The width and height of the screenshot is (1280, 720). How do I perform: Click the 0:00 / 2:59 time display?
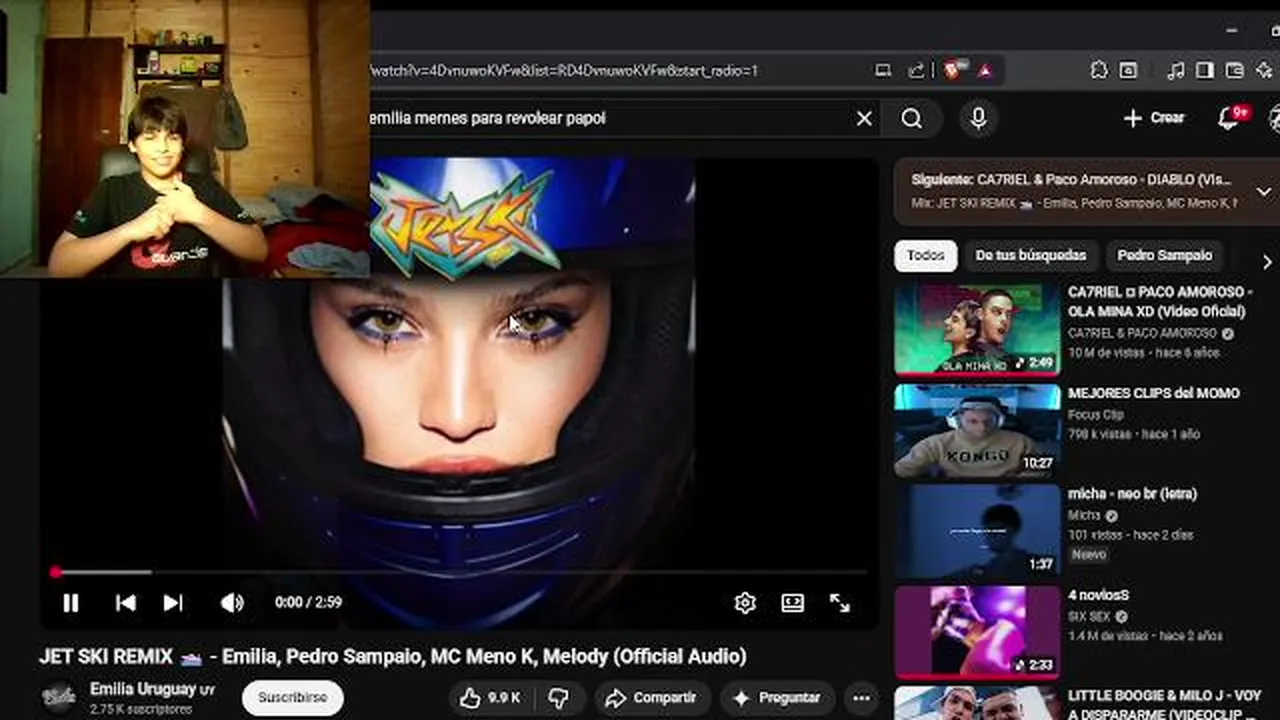(308, 603)
